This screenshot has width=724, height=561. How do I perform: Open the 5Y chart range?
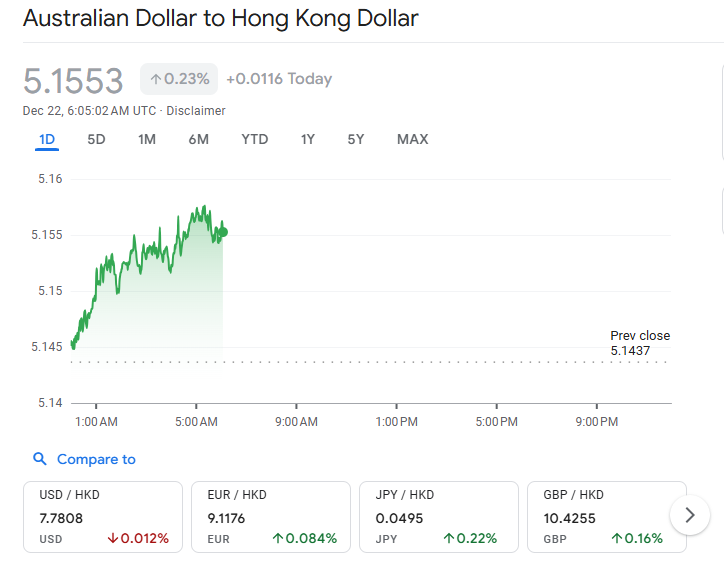point(356,139)
